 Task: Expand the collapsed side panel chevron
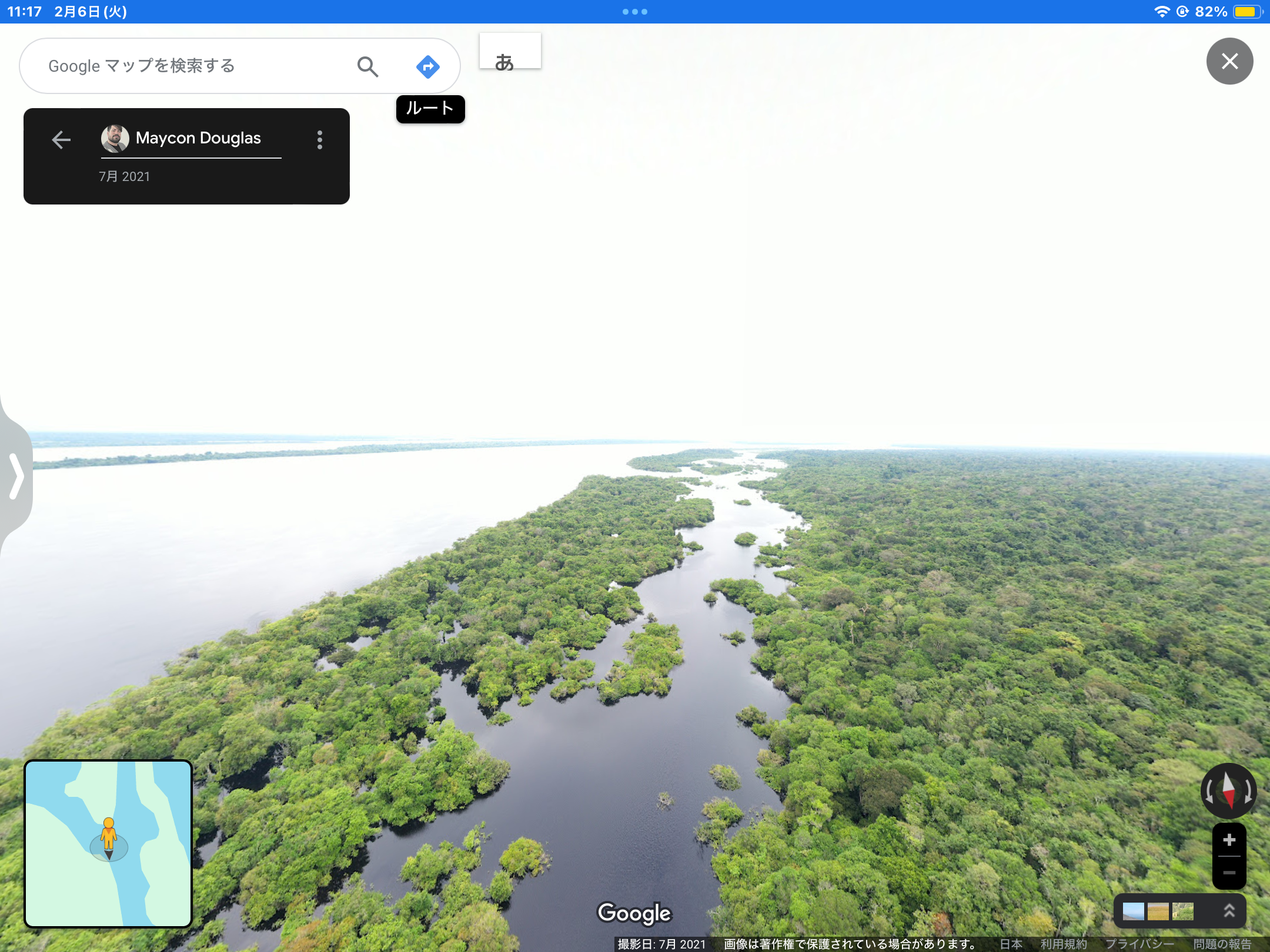click(x=16, y=475)
